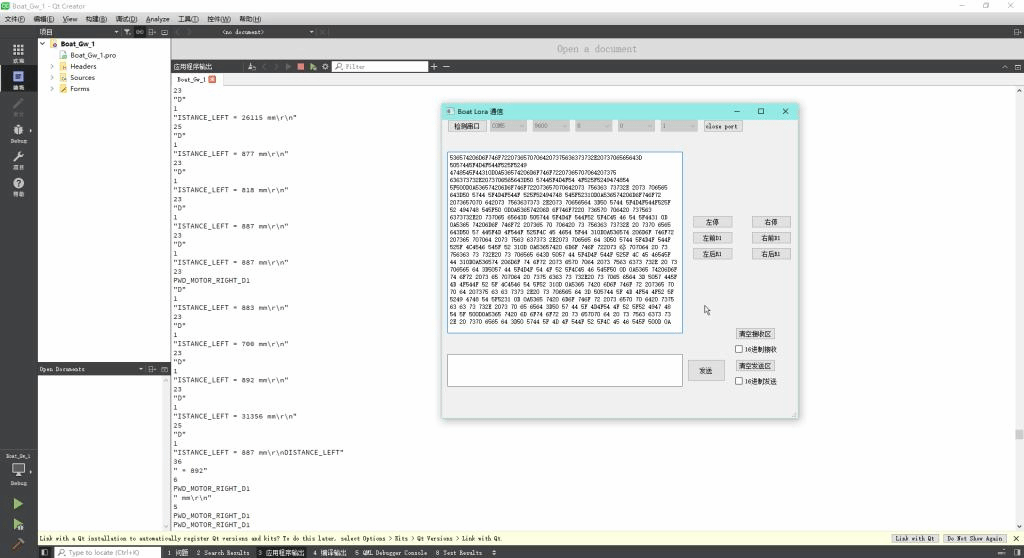Toggle the left sidebar visibility icon

coord(44,553)
